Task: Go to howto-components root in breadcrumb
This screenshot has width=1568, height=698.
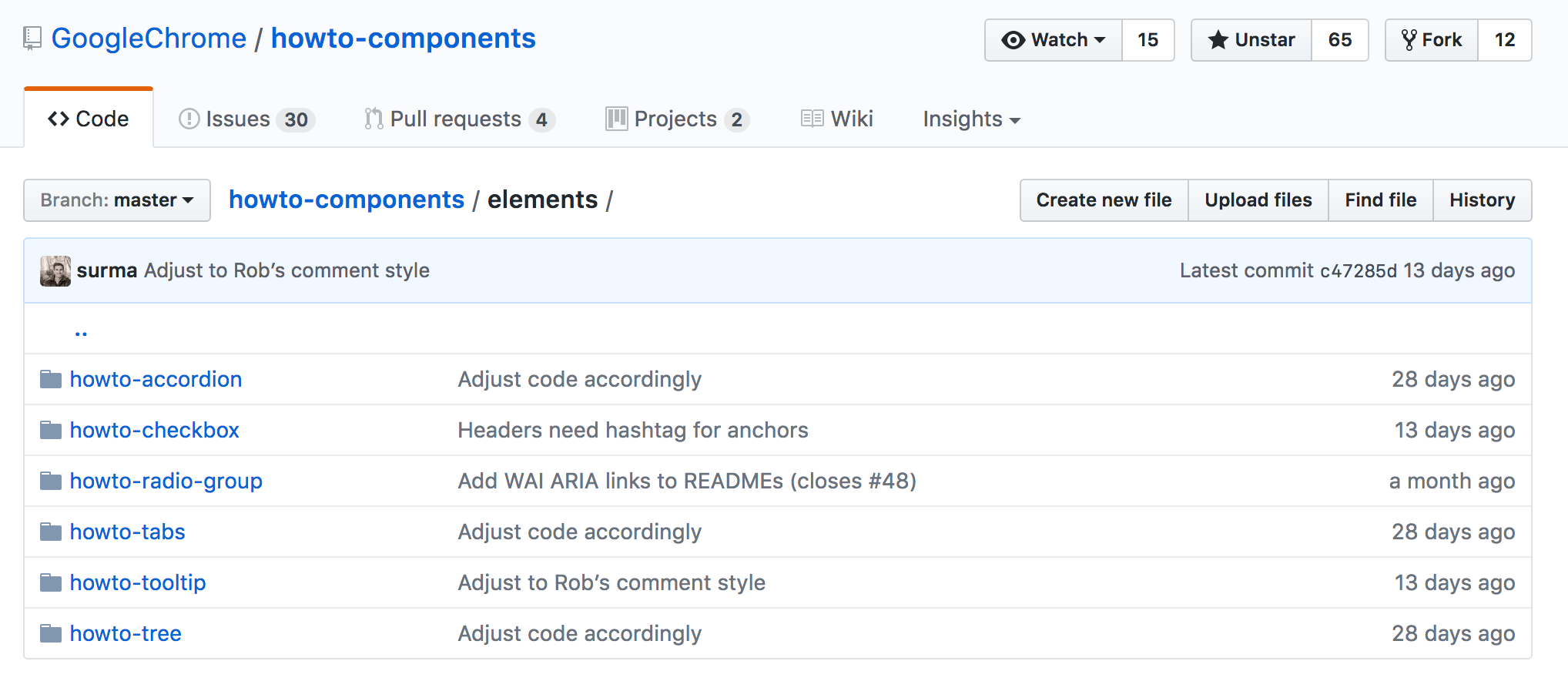Action: tap(347, 200)
